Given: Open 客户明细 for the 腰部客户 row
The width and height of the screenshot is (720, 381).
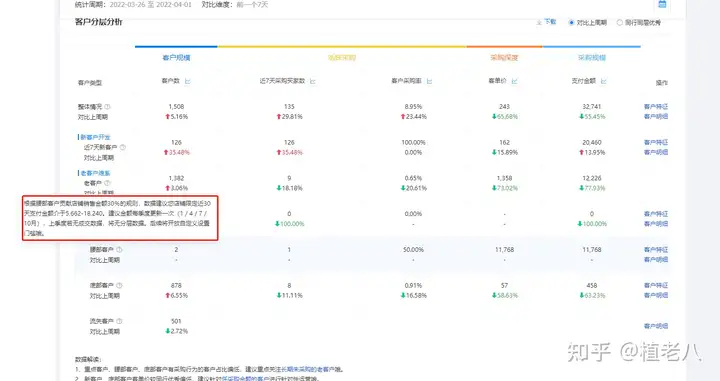Looking at the screenshot, I should click(x=656, y=260).
